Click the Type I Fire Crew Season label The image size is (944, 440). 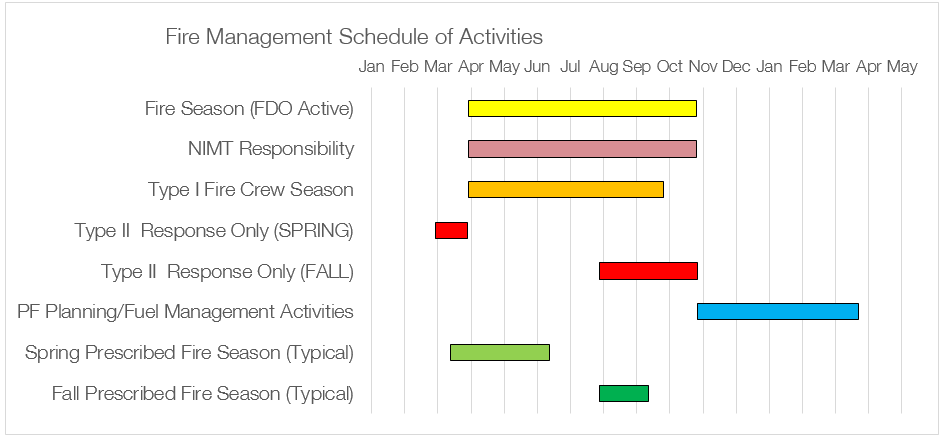point(251,190)
